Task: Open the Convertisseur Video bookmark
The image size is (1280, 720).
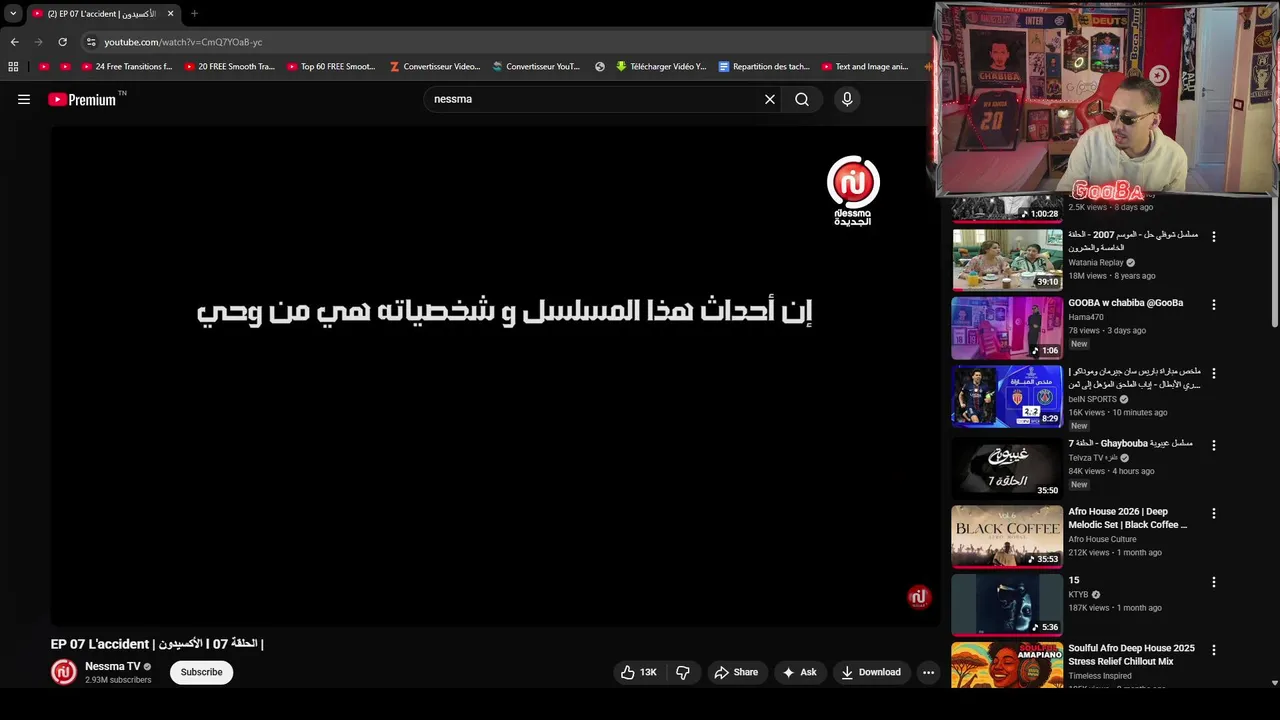Action: (x=435, y=67)
